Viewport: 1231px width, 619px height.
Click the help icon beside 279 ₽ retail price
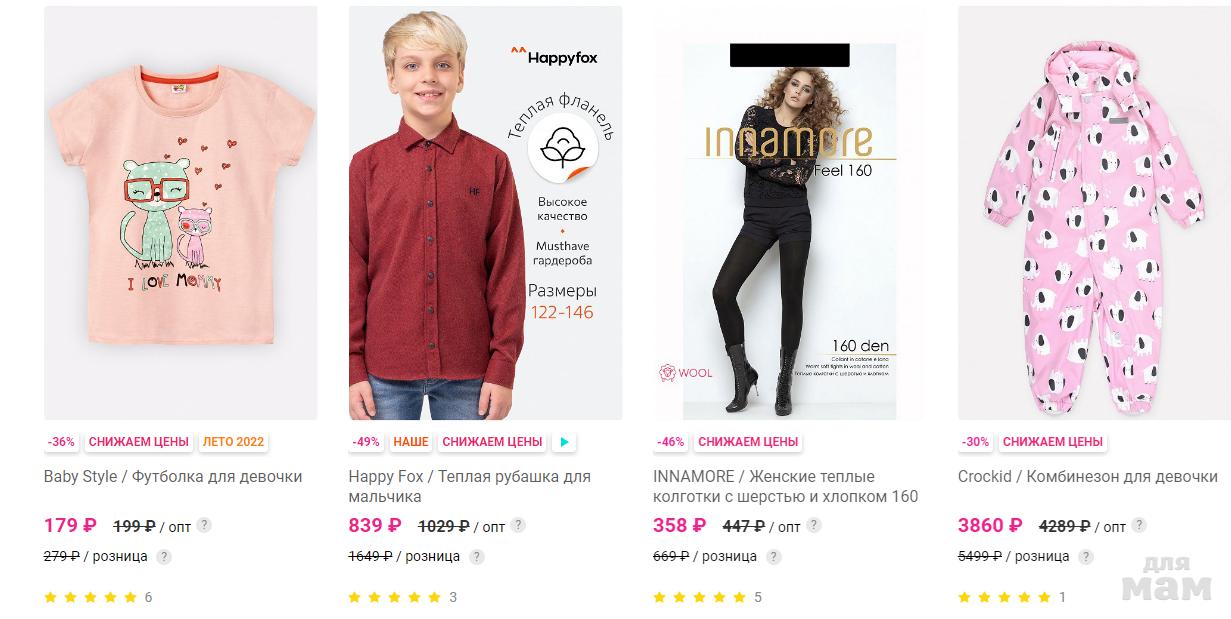coord(164,557)
